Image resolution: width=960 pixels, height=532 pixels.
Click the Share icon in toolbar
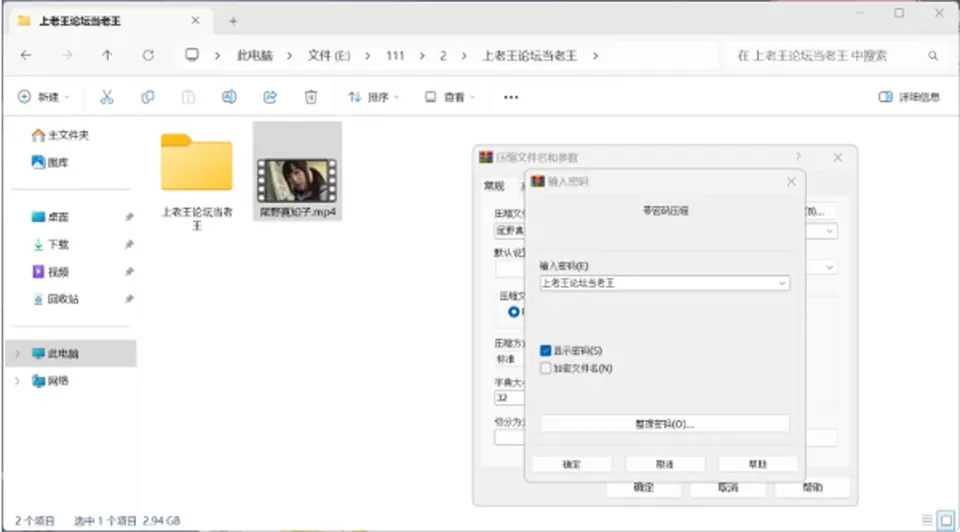pos(270,97)
